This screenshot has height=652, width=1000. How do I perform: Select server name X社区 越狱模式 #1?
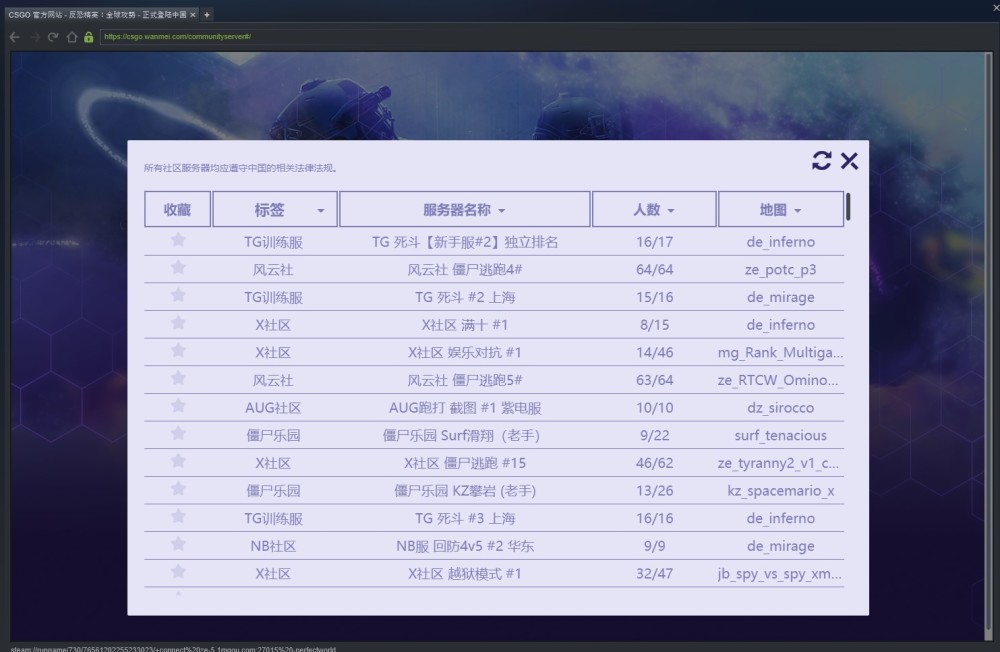click(x=465, y=574)
